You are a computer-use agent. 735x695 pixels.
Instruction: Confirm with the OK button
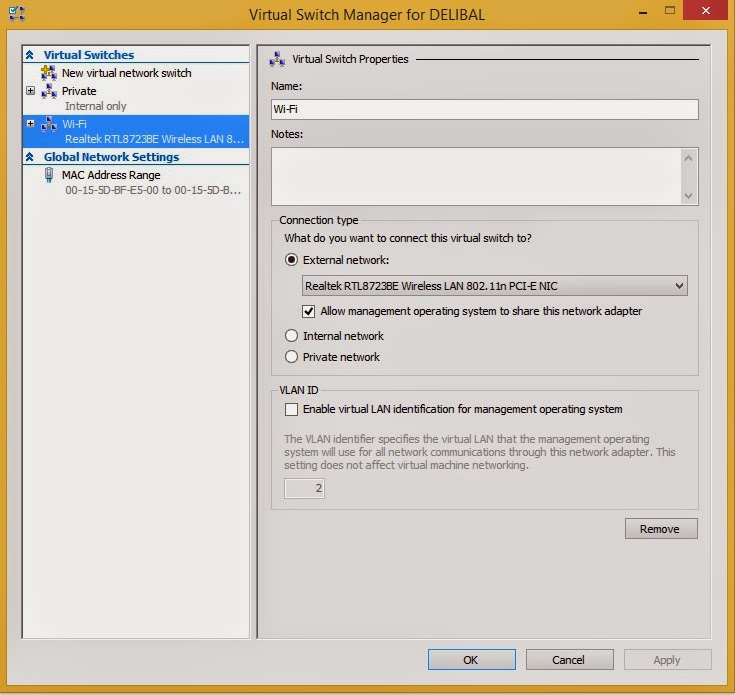pyautogui.click(x=471, y=659)
